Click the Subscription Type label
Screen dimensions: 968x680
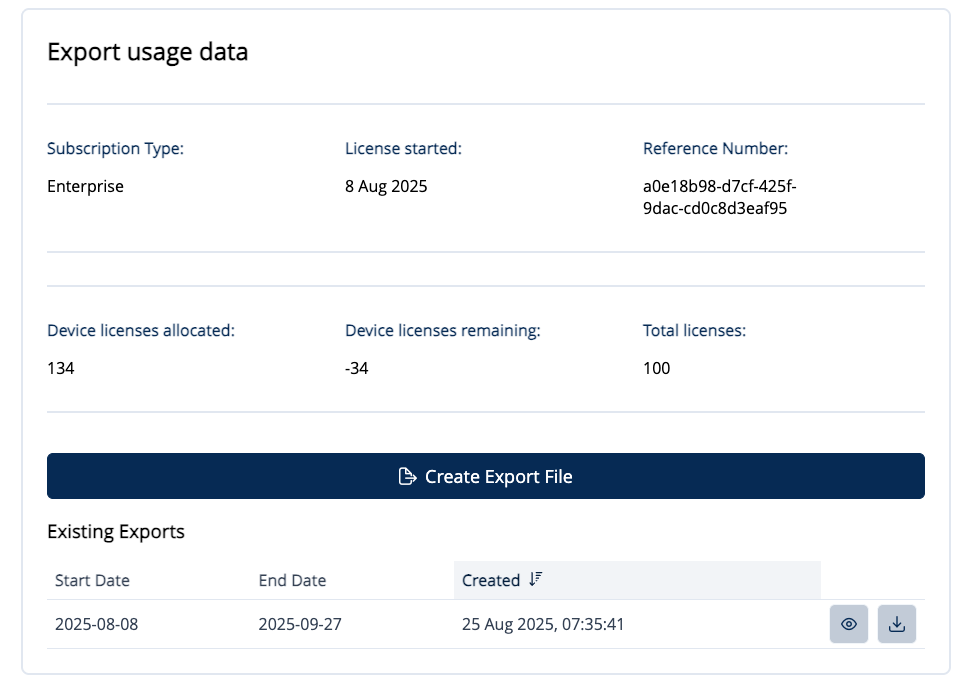point(116,149)
